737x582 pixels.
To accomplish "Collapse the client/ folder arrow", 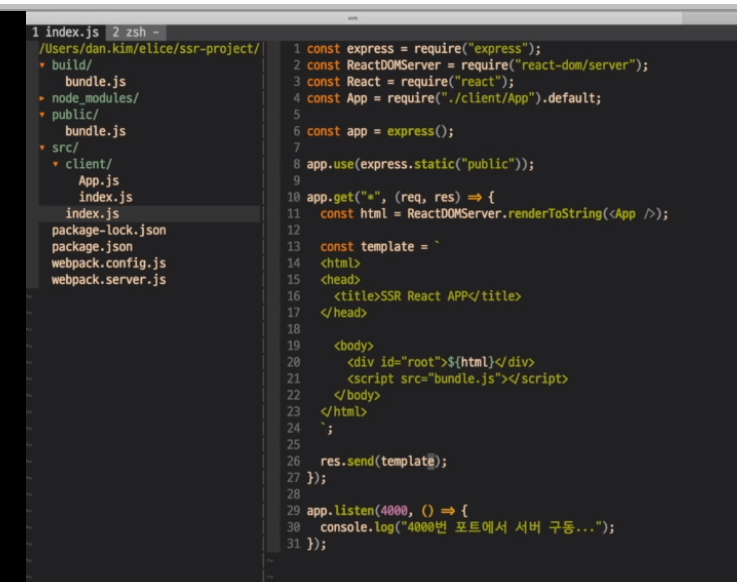I will tap(55, 164).
